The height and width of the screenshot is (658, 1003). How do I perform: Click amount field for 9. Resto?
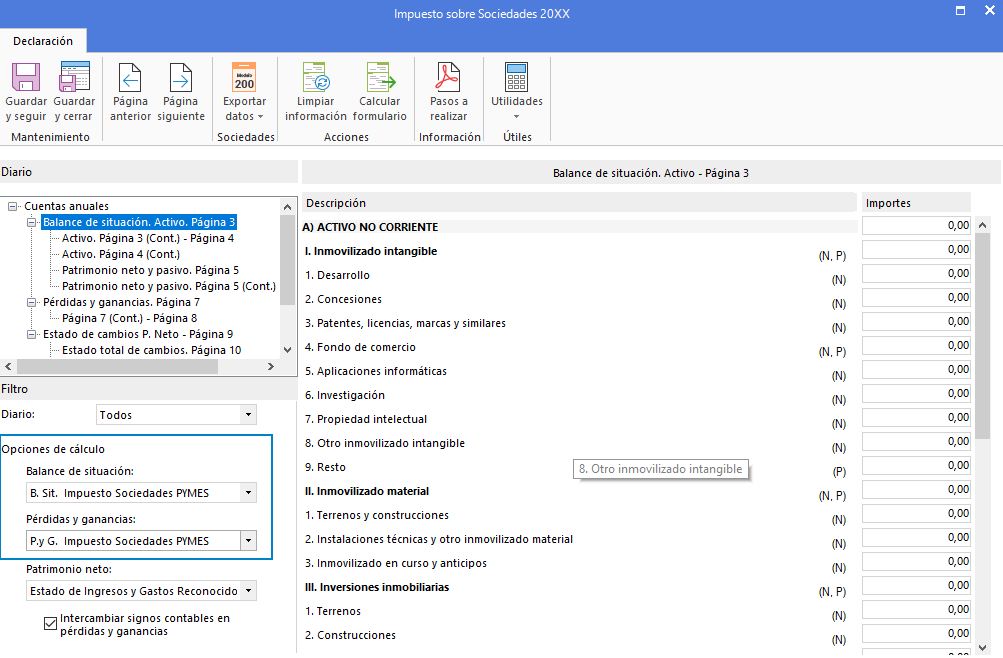916,466
